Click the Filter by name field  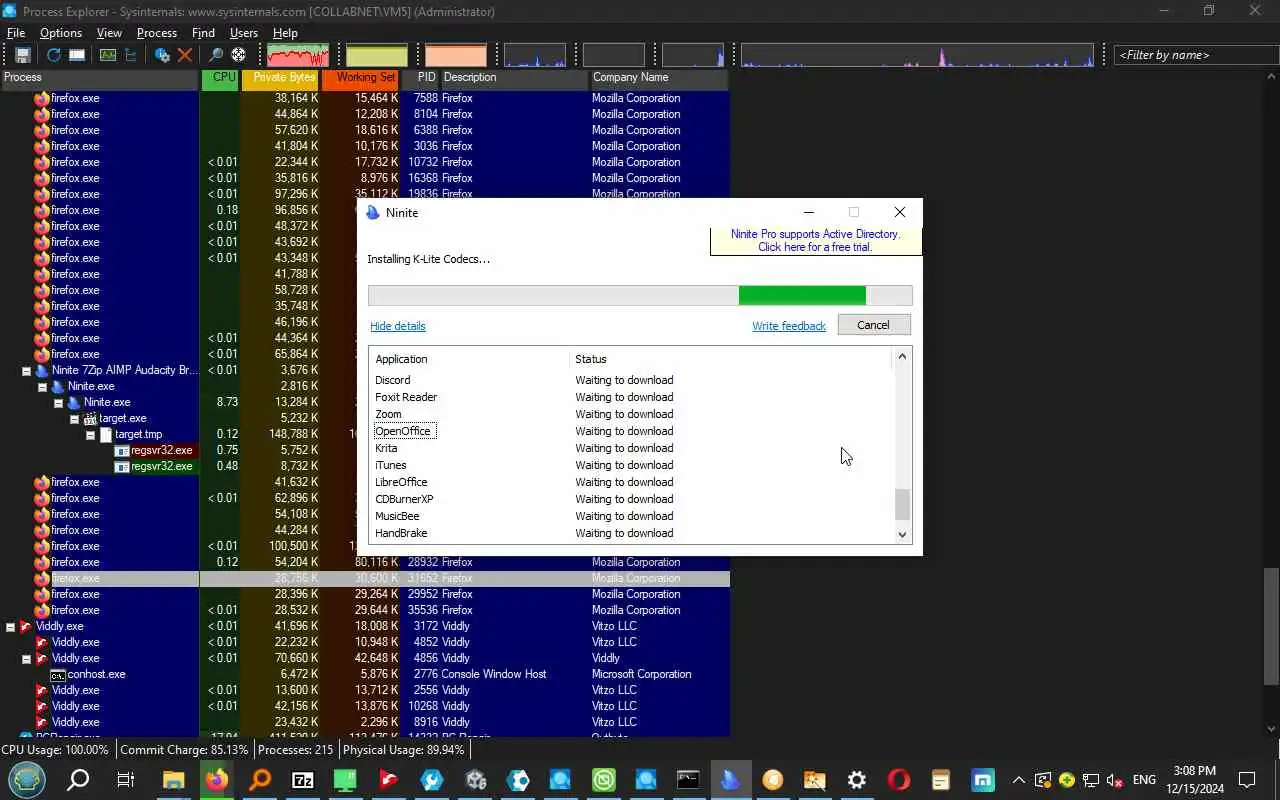(x=1196, y=55)
